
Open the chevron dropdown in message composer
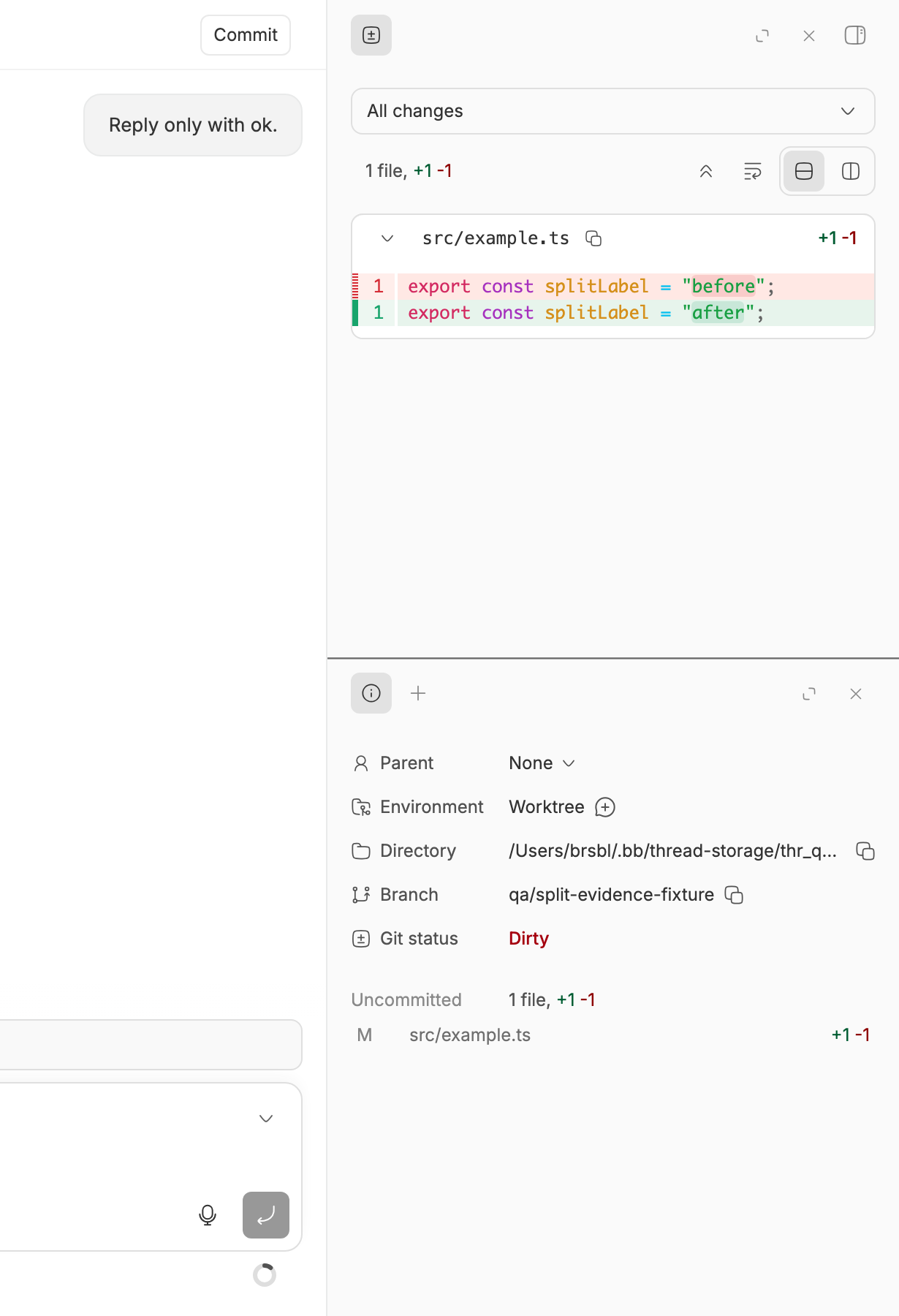point(266,1119)
